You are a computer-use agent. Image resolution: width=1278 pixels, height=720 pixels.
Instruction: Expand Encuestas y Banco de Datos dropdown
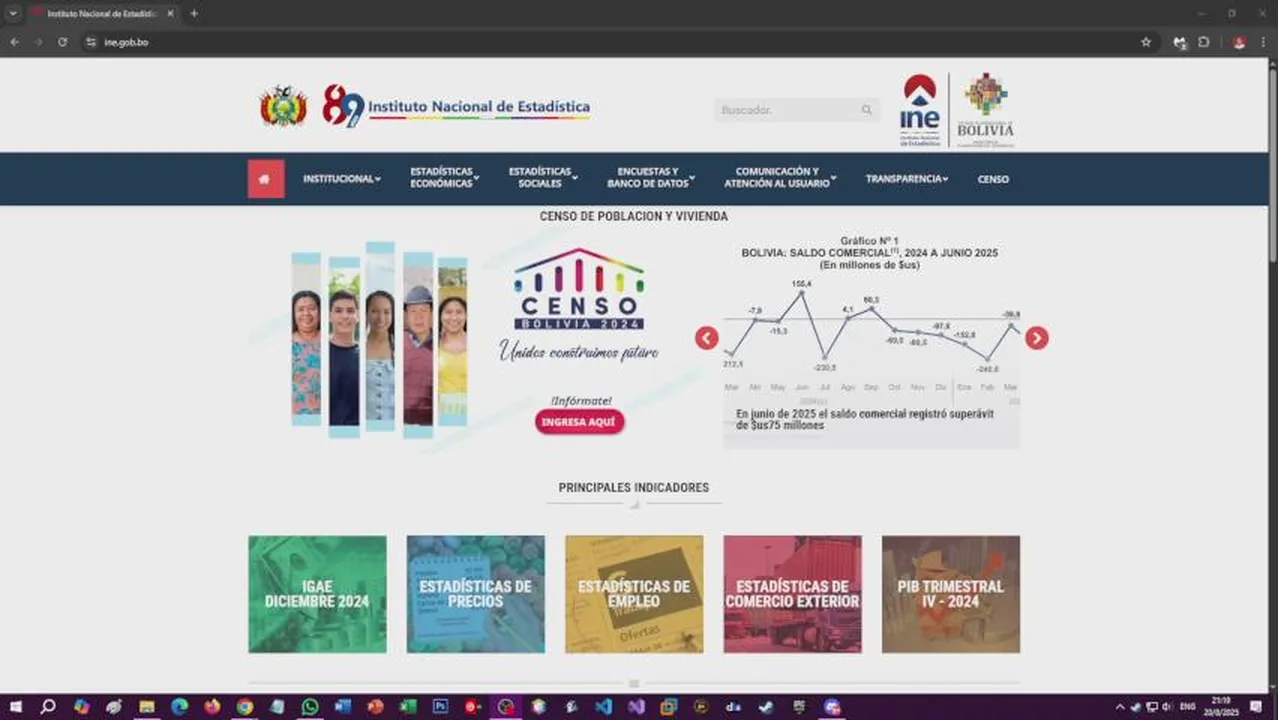point(651,178)
